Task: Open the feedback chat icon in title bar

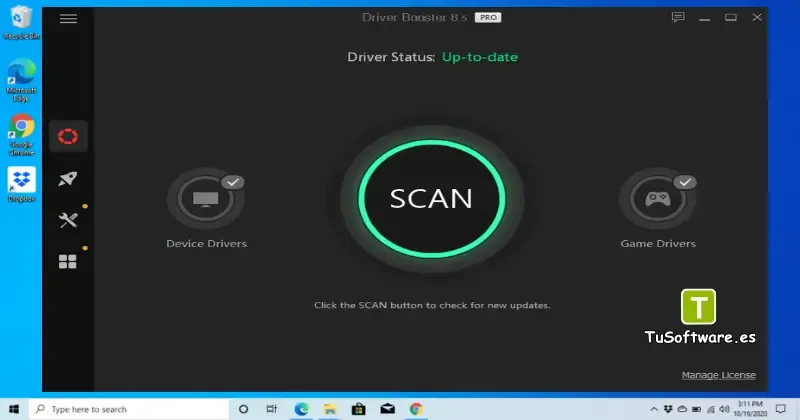Action: tap(678, 17)
